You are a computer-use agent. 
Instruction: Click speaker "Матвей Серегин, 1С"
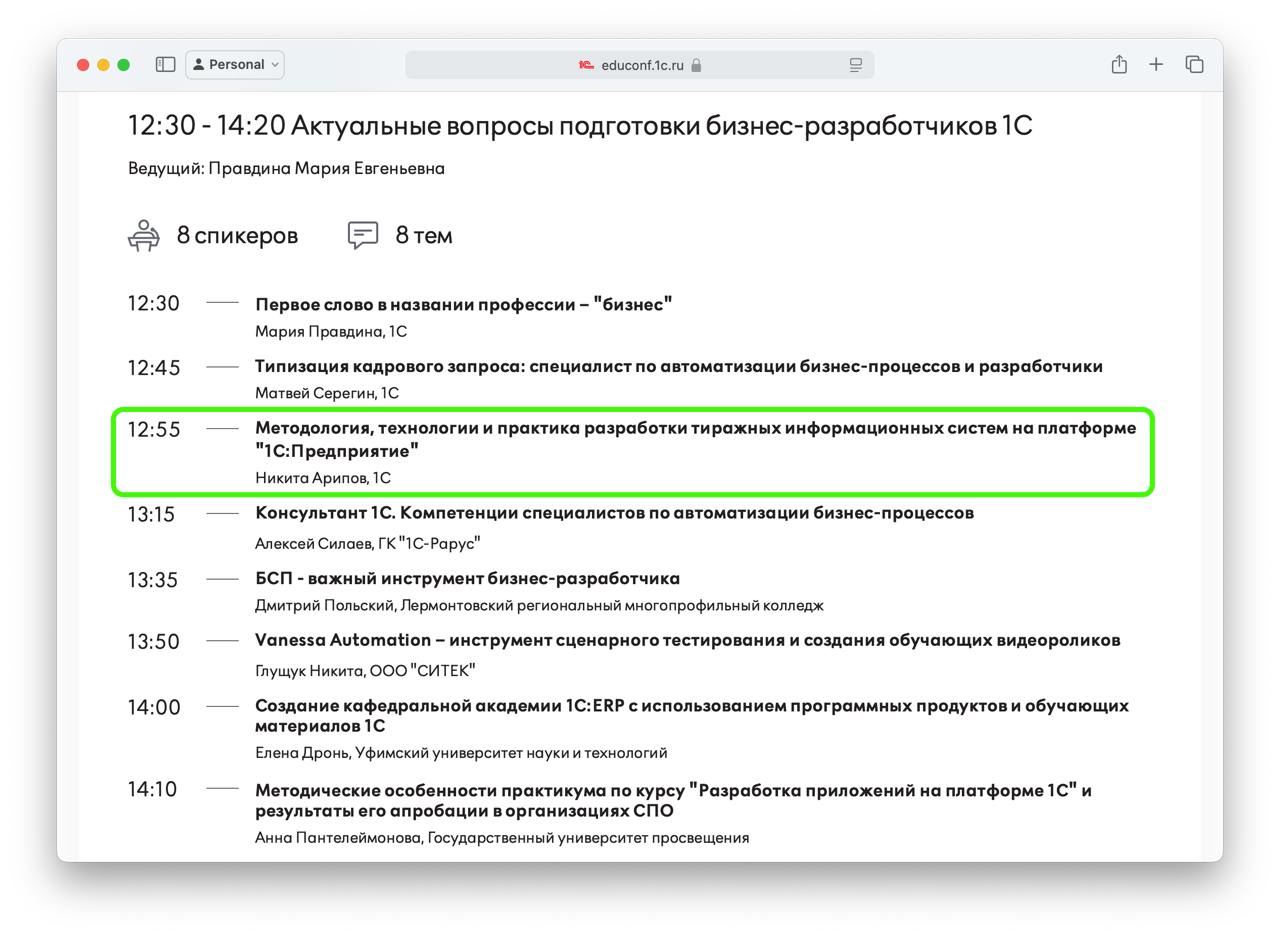[327, 393]
